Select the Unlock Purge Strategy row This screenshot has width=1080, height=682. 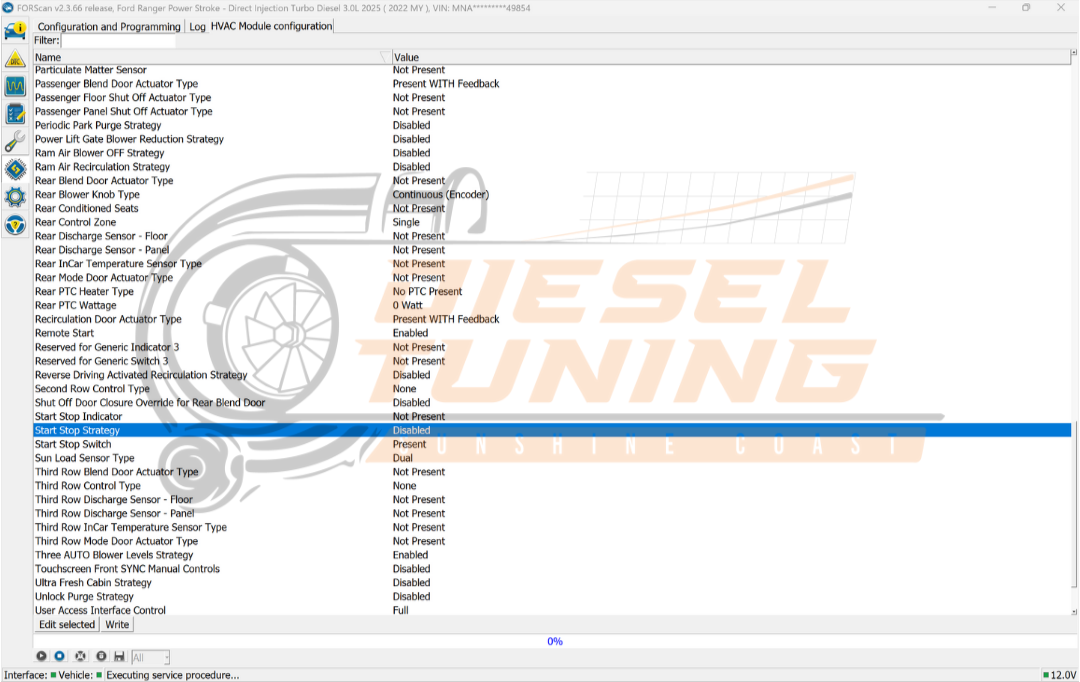(x=552, y=597)
